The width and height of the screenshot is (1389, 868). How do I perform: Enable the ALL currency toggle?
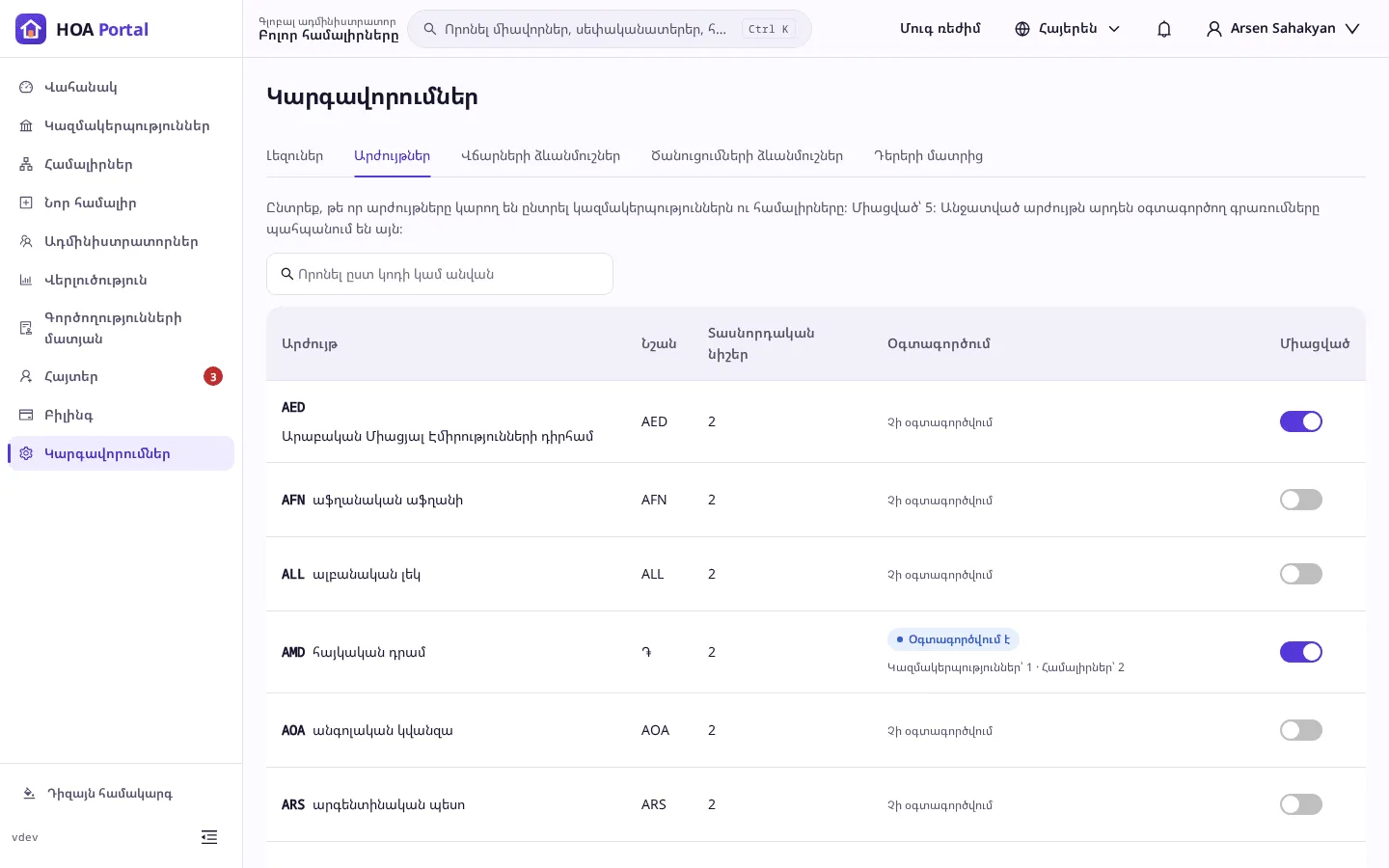point(1301,574)
